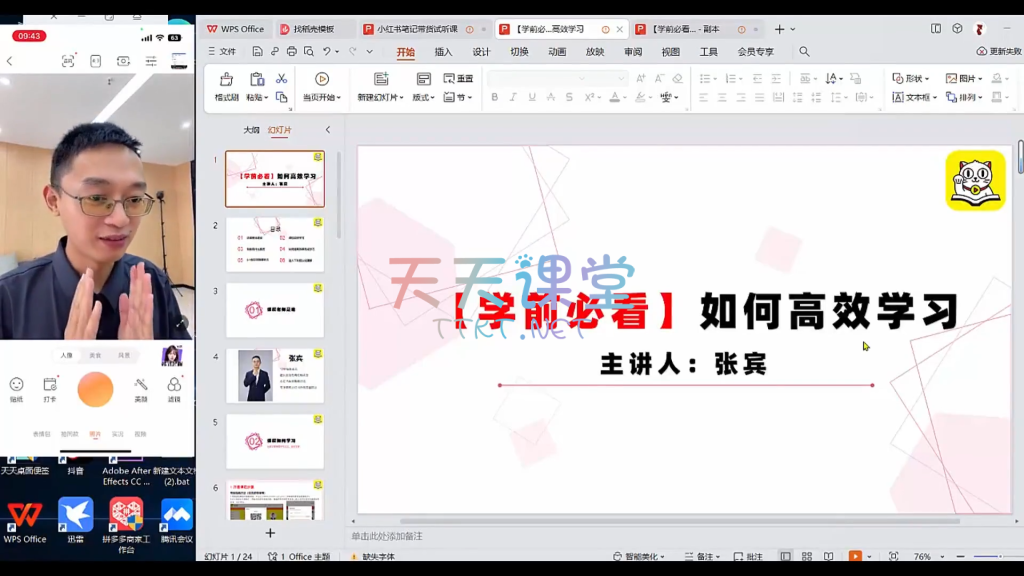Open the Smart Beautify (智能美化) dropdown
The width and height of the screenshot is (1024, 576).
[x=644, y=557]
